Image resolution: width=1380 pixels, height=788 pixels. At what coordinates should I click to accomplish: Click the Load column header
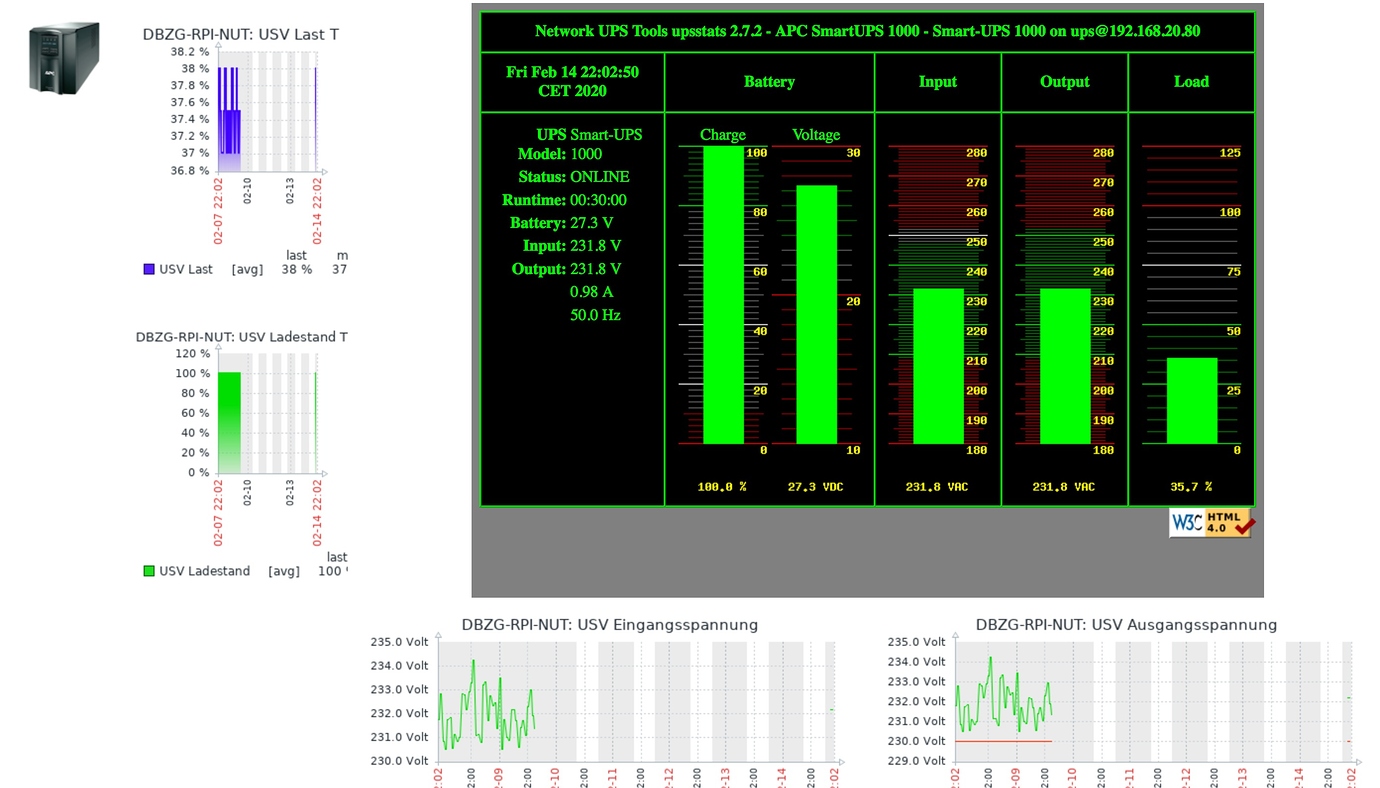coord(1191,81)
